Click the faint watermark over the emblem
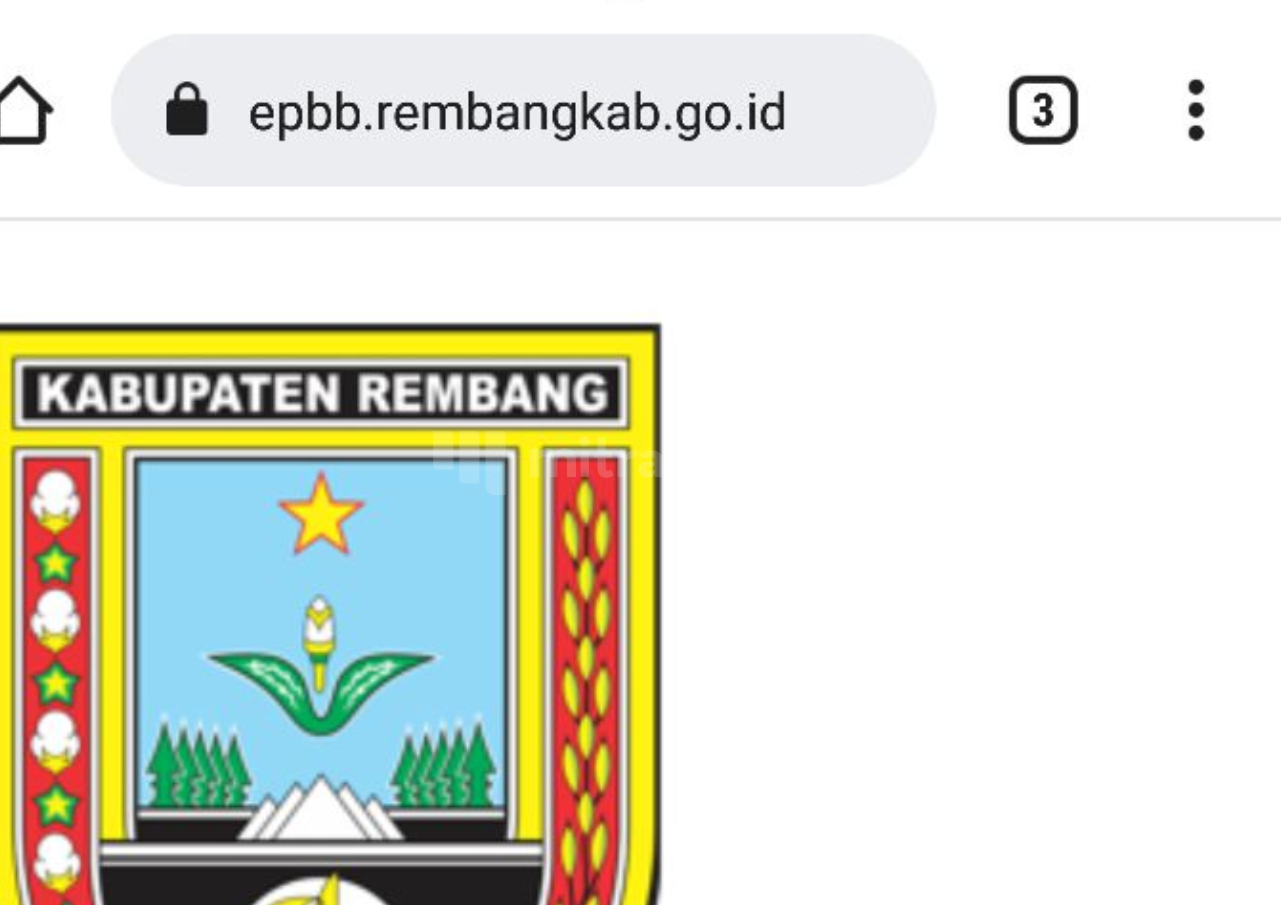This screenshot has height=905, width=1281. point(550,462)
